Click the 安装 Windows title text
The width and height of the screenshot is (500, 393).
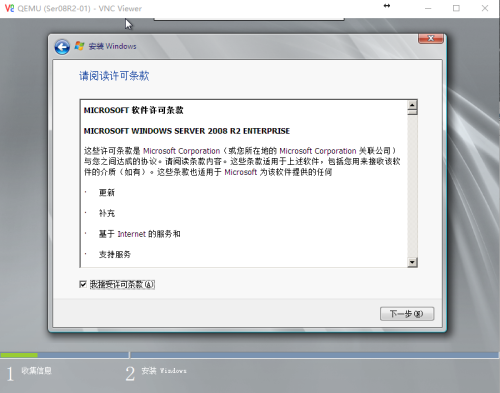pyautogui.click(x=112, y=46)
